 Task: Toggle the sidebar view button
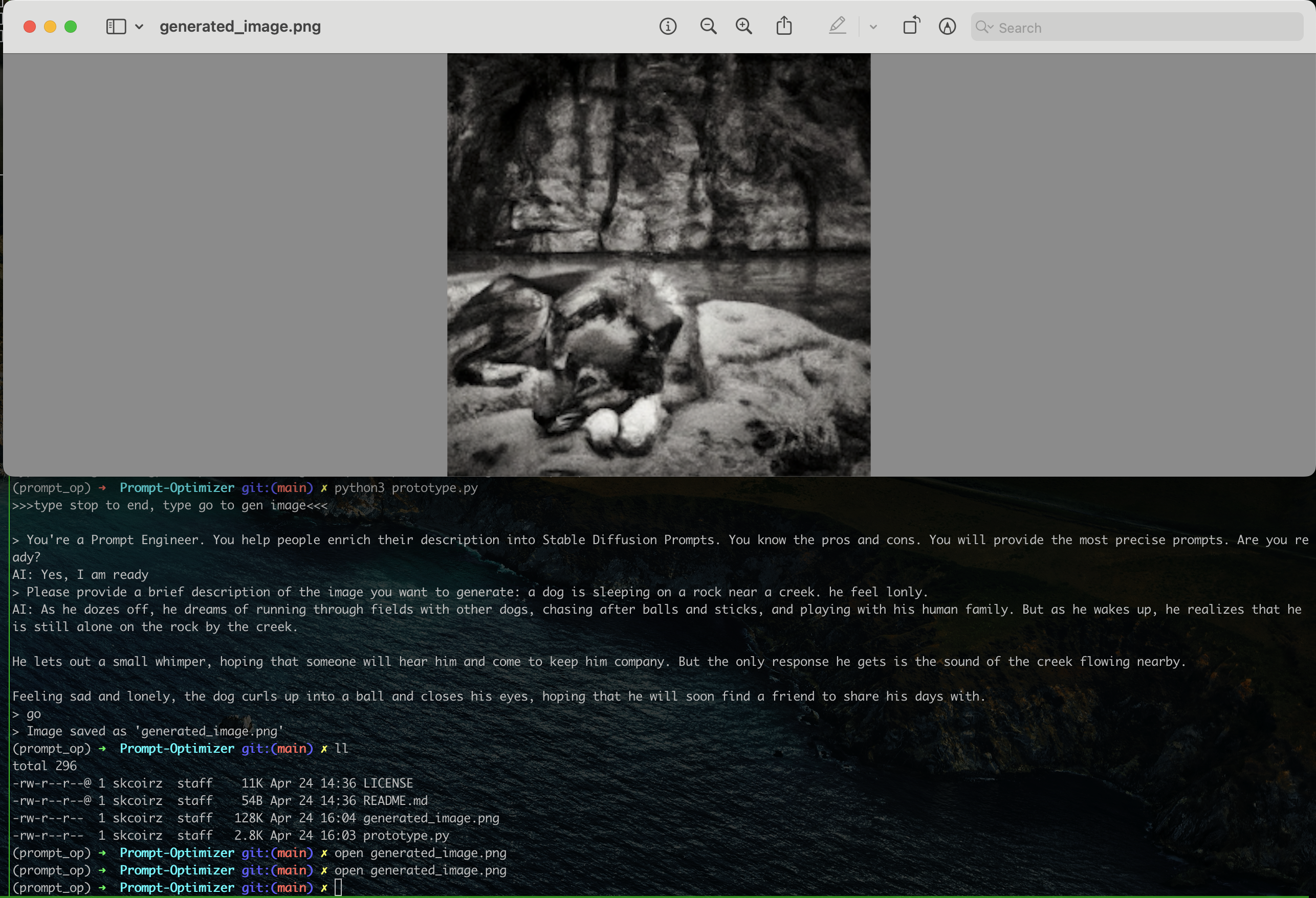tap(116, 27)
